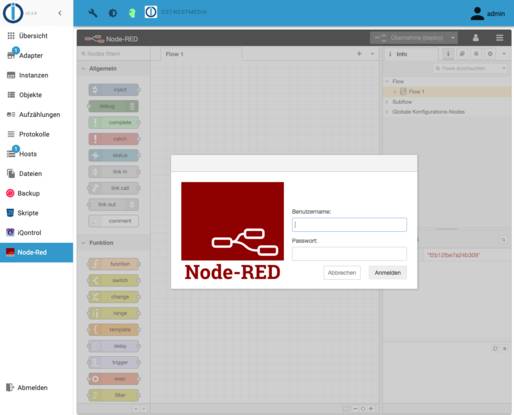Click the Dateien files icon
The width and height of the screenshot is (514, 415).
[11, 173]
